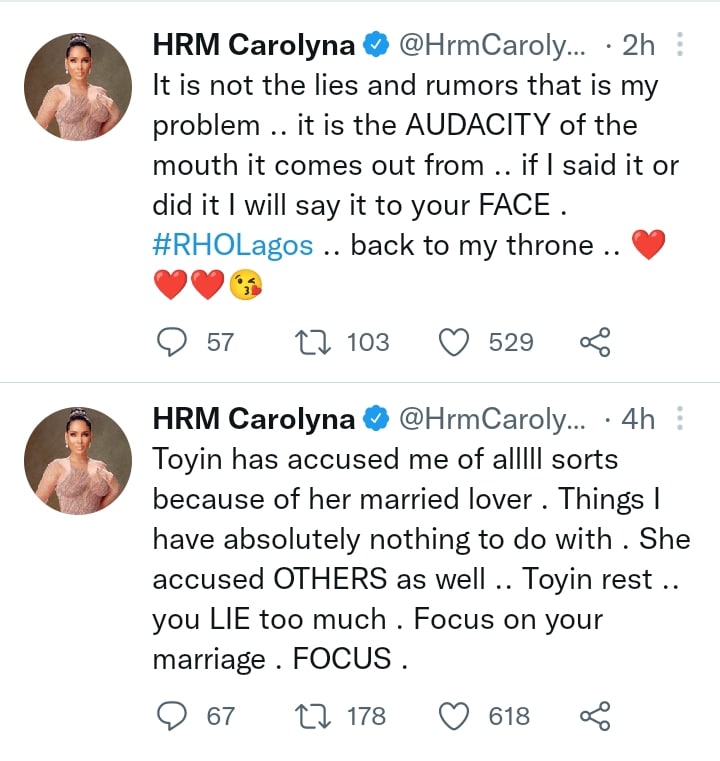Click the verified badge on the first tweet
Screen dimensions: 720x761
[x=376, y=45]
